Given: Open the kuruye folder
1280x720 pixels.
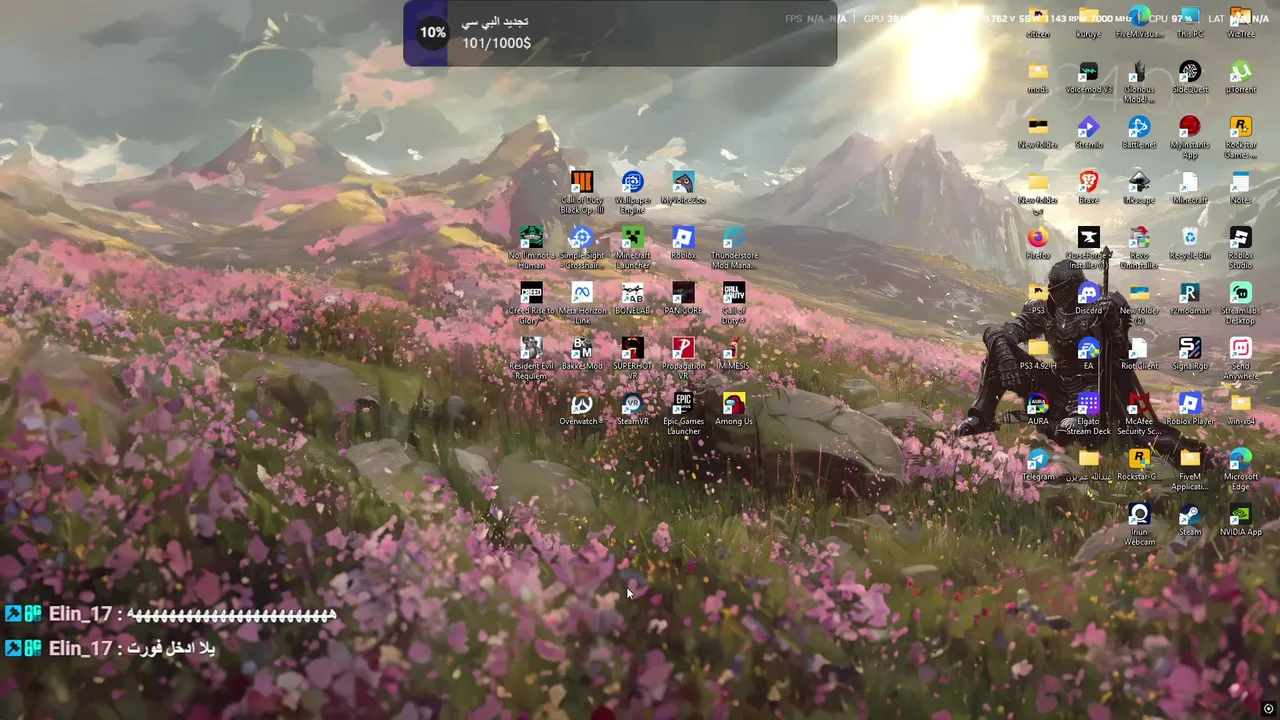Looking at the screenshot, I should (1088, 17).
